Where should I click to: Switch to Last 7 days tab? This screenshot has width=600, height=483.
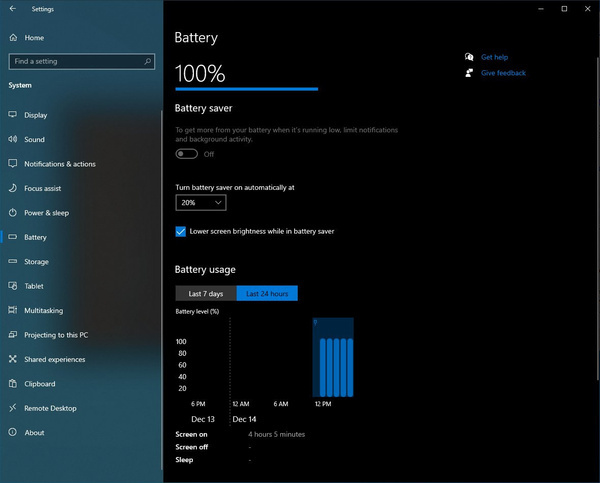[x=206, y=294]
